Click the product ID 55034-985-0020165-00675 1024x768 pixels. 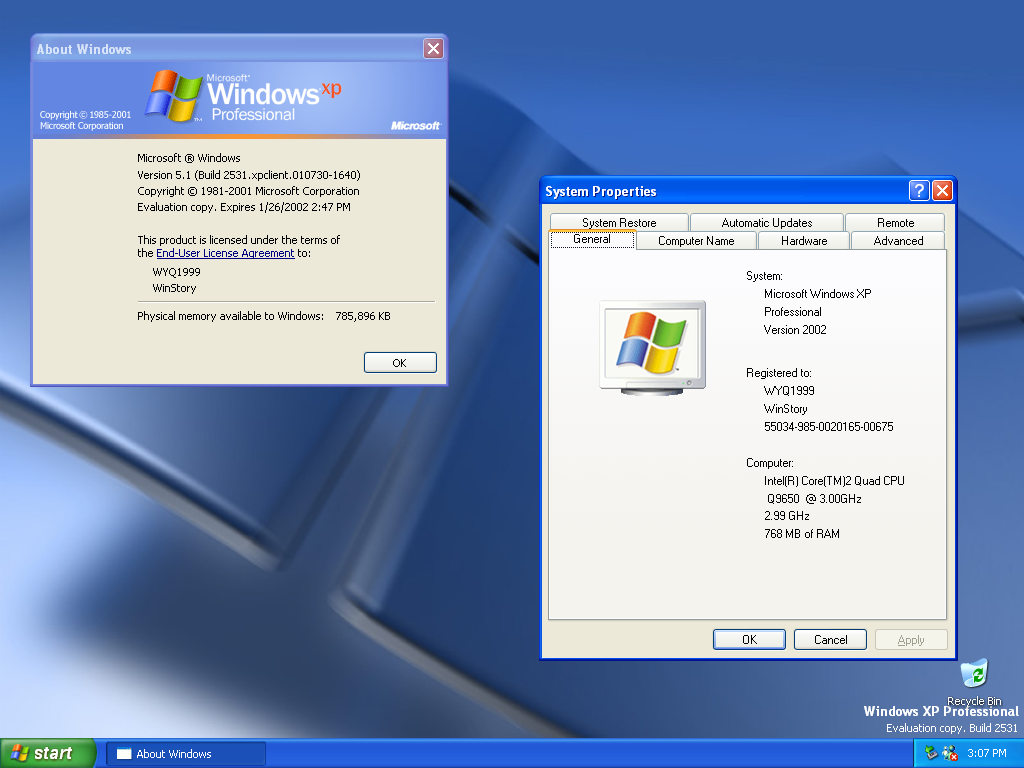click(828, 427)
